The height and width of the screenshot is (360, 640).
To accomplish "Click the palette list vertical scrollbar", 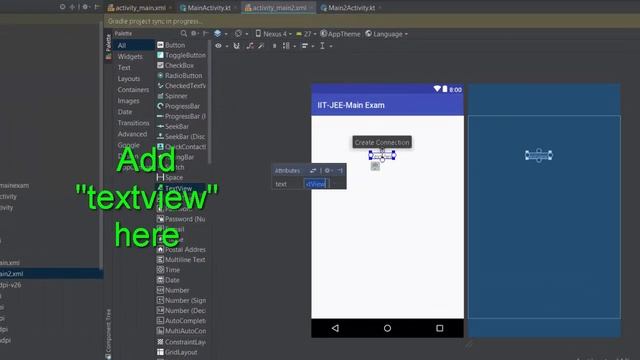I will [209, 102].
